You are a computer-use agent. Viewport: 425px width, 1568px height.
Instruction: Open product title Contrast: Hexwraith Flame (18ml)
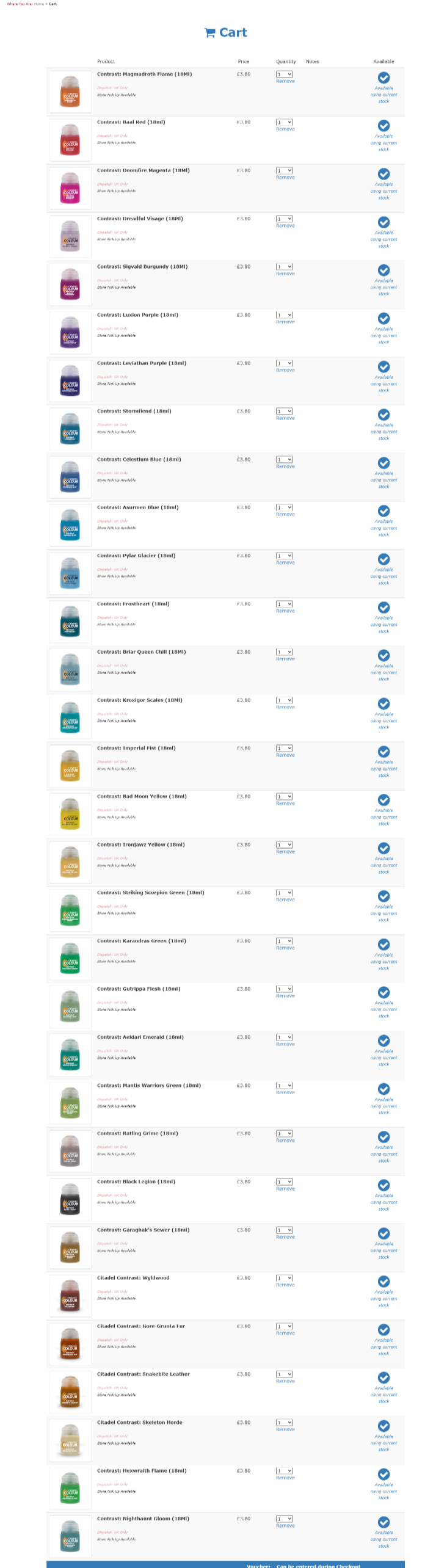coord(142,1471)
